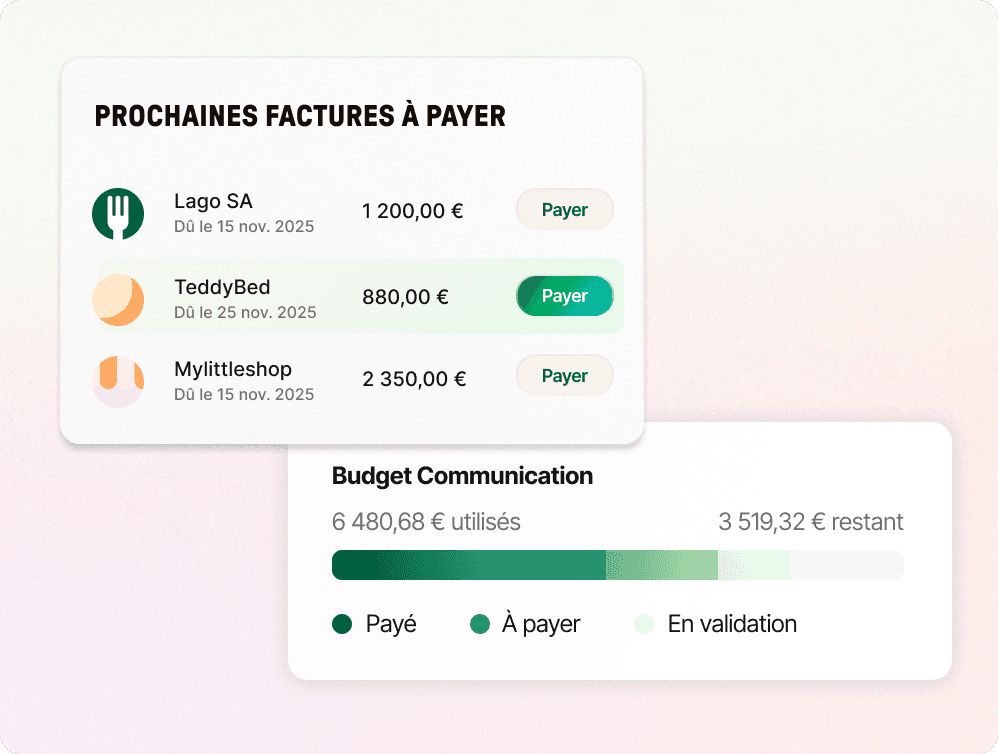Select the amount 880,00 € for TeddyBed

pyautogui.click(x=405, y=297)
